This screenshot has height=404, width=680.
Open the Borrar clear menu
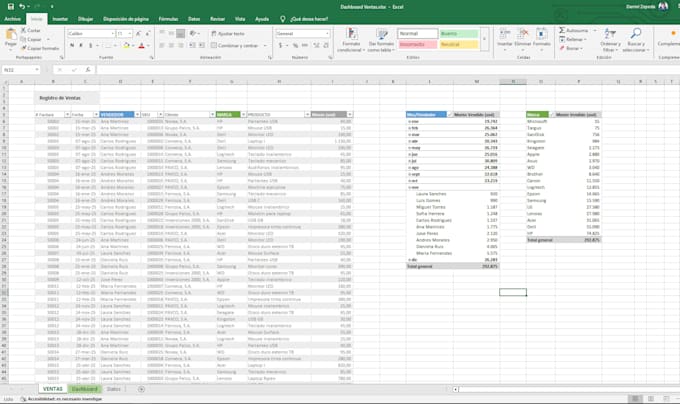(571, 48)
